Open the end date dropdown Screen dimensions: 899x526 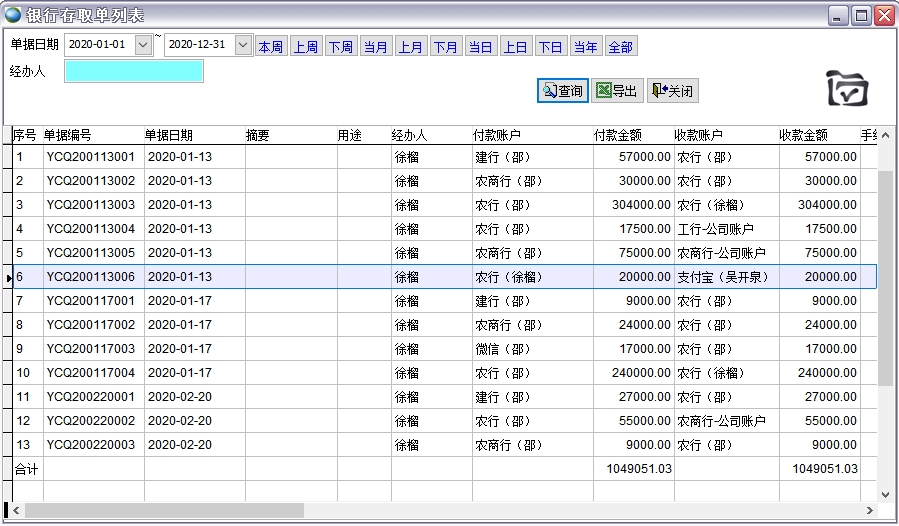[243, 45]
